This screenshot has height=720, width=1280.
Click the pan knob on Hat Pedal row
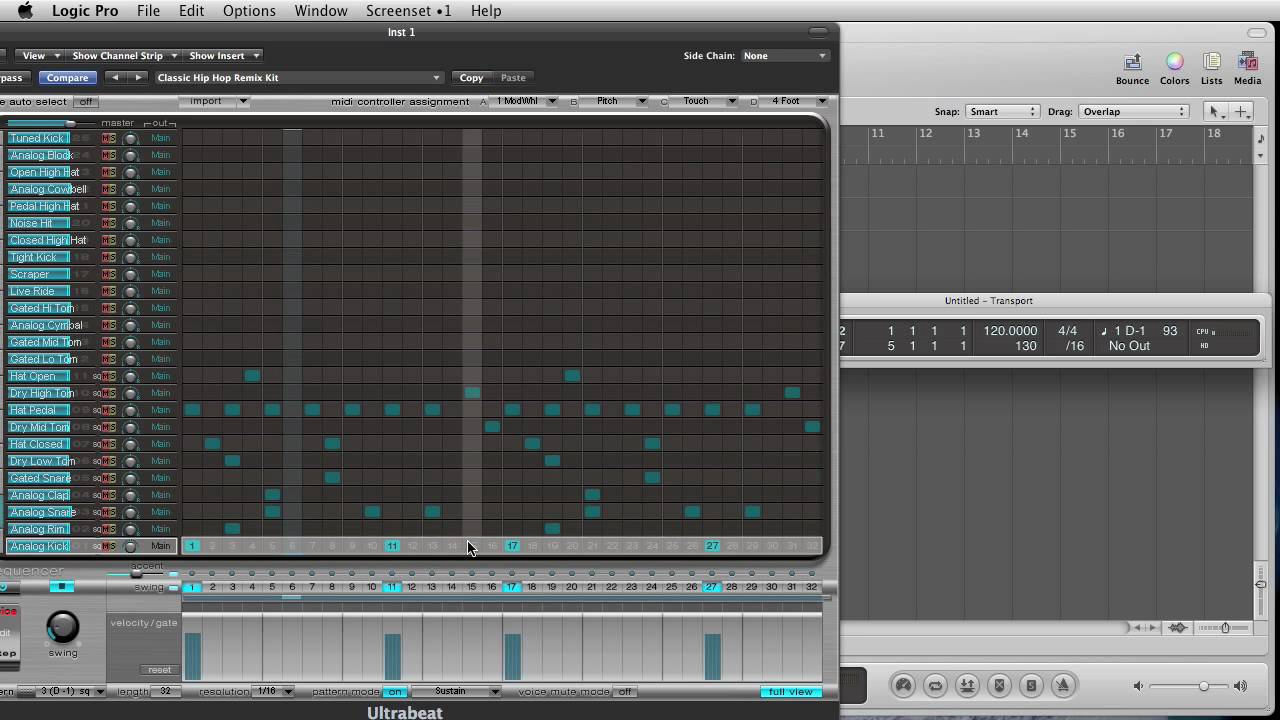(x=130, y=410)
